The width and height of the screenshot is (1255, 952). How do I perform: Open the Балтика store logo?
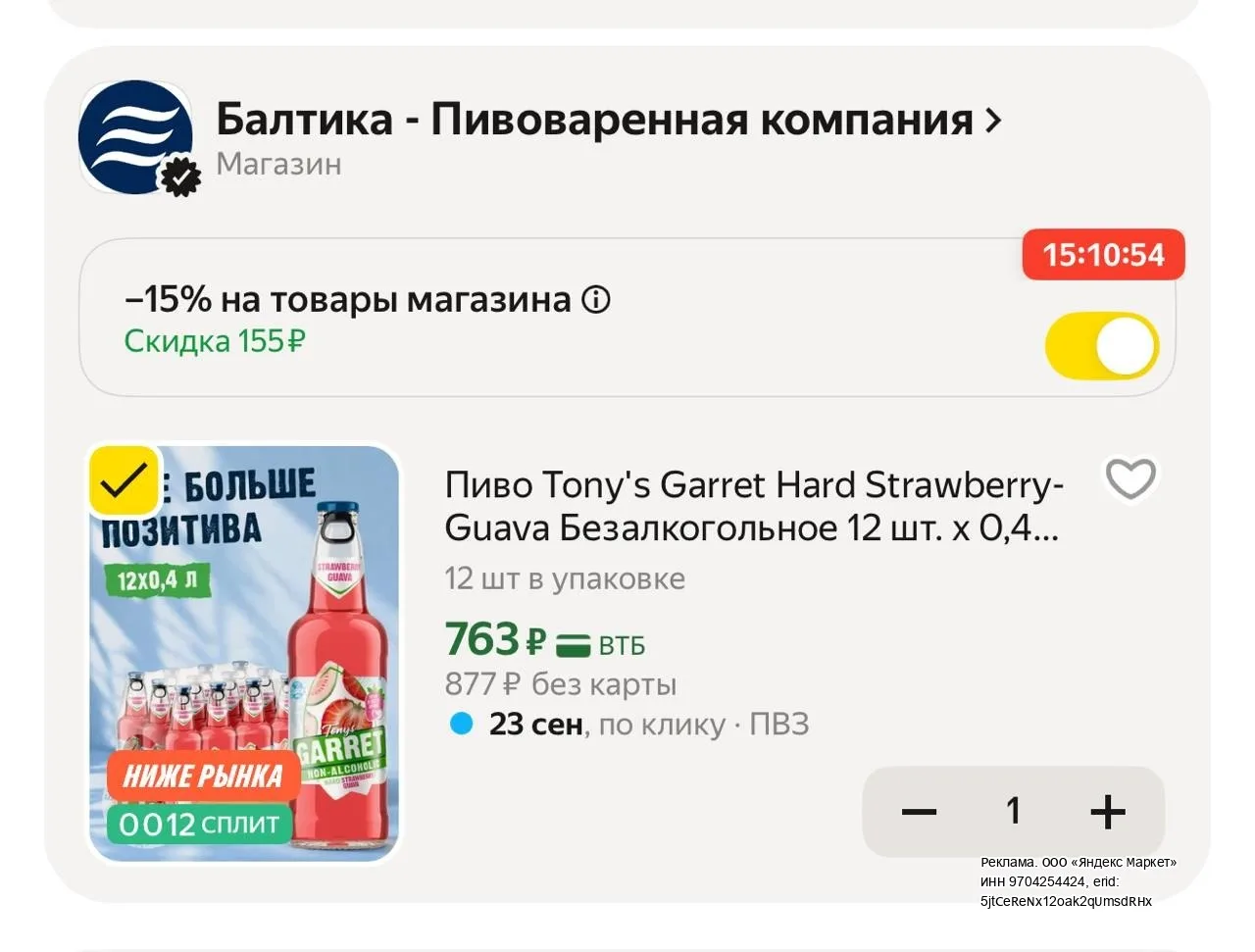tap(136, 137)
